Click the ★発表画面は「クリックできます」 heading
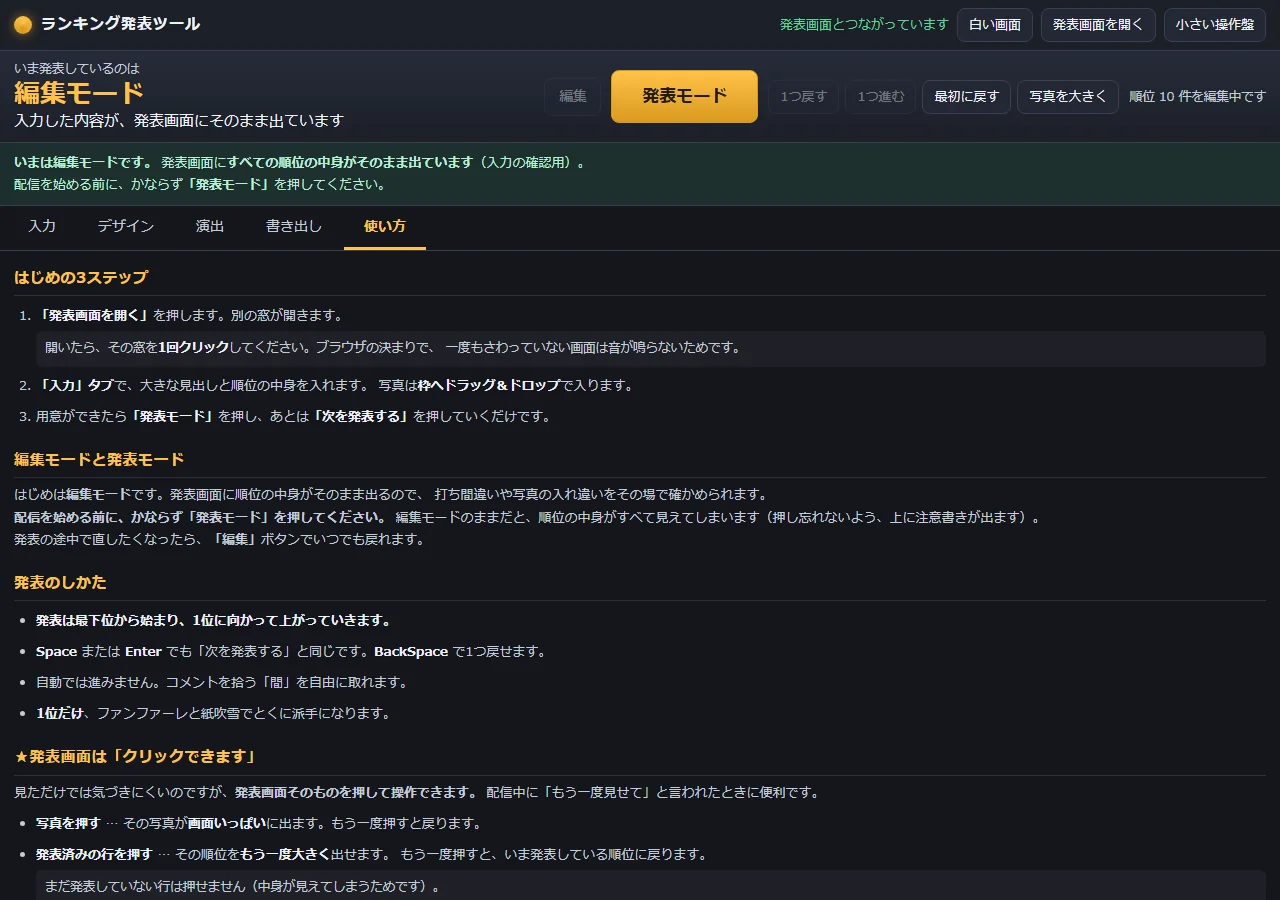Screen dimensions: 1280x900 135,757
